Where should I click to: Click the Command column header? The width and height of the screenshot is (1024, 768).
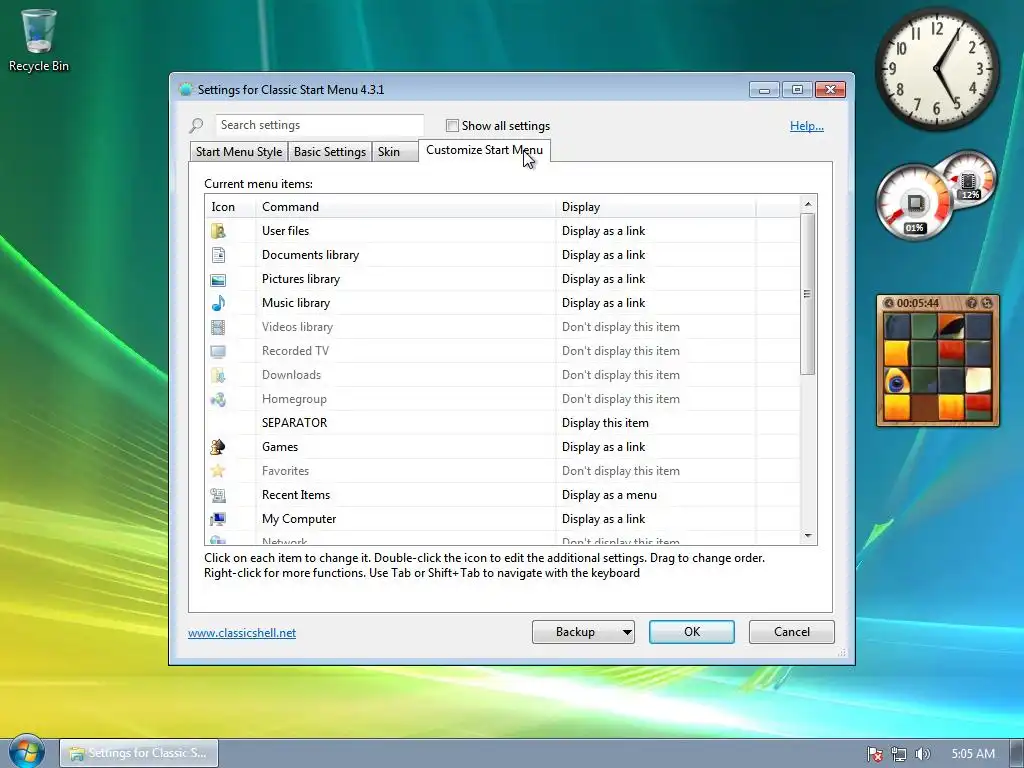tap(406, 207)
